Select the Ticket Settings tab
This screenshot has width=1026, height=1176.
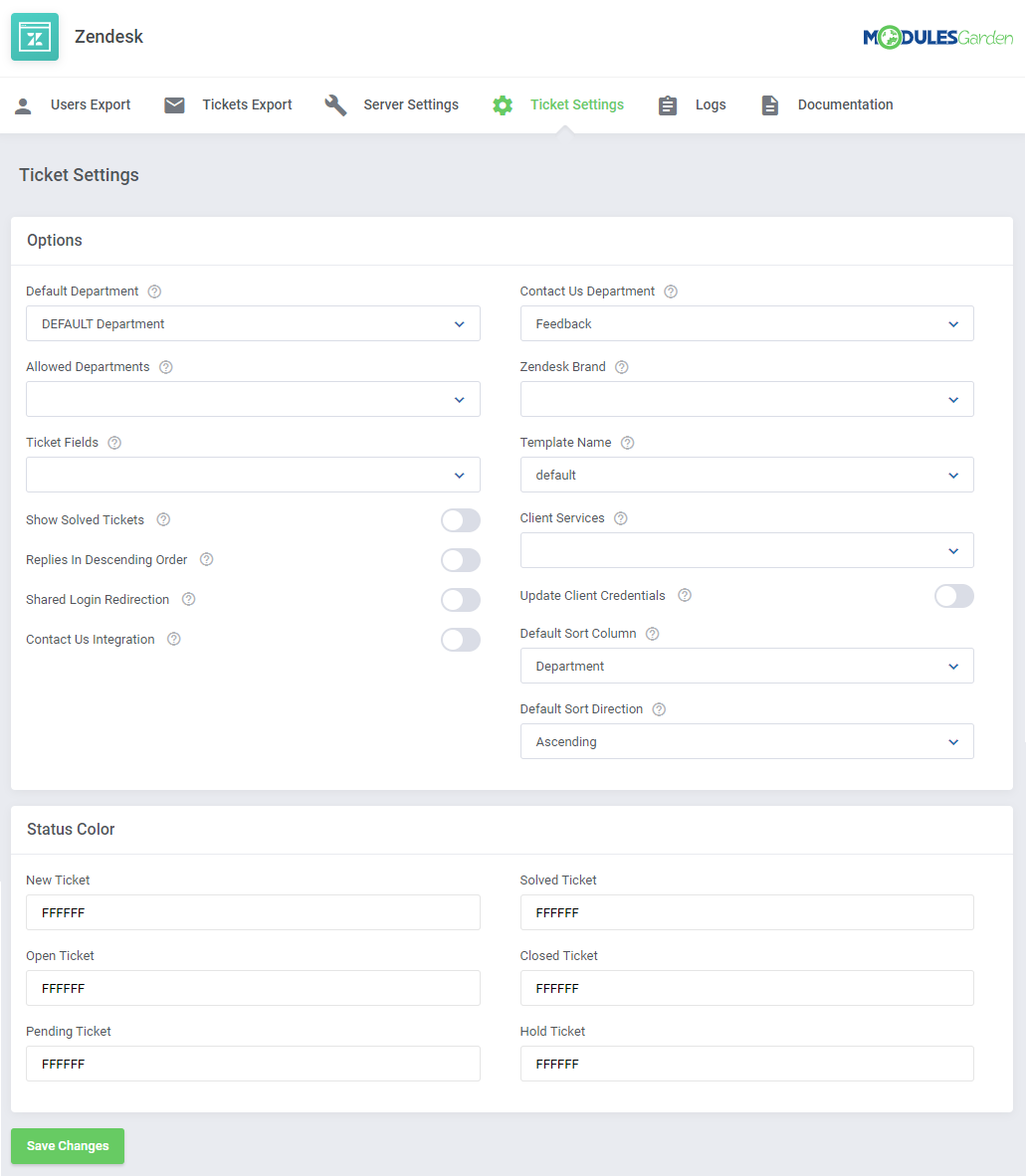point(558,105)
